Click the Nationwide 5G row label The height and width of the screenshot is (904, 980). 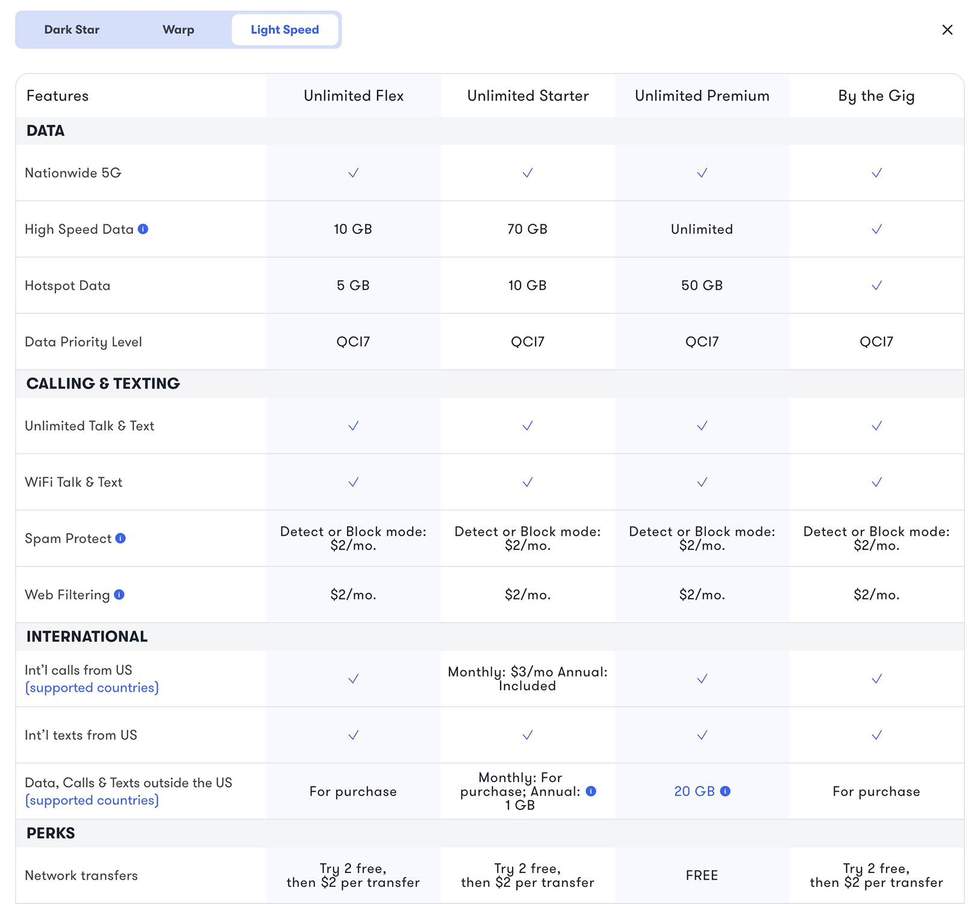click(x=73, y=173)
